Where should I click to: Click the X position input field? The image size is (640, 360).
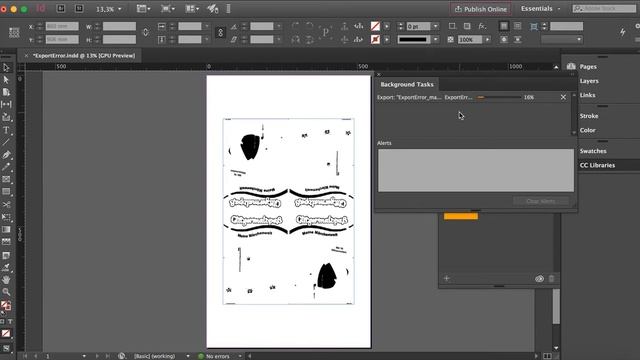62,26
